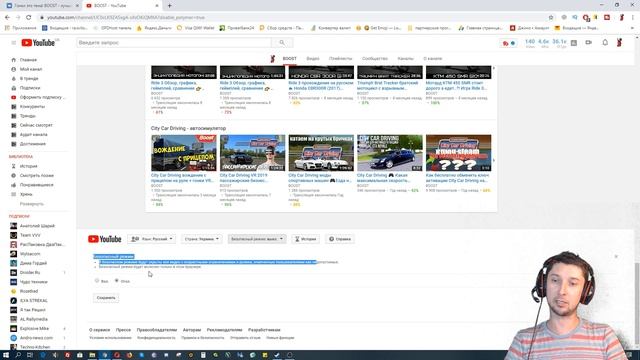Open the account avatar menu

(619, 42)
